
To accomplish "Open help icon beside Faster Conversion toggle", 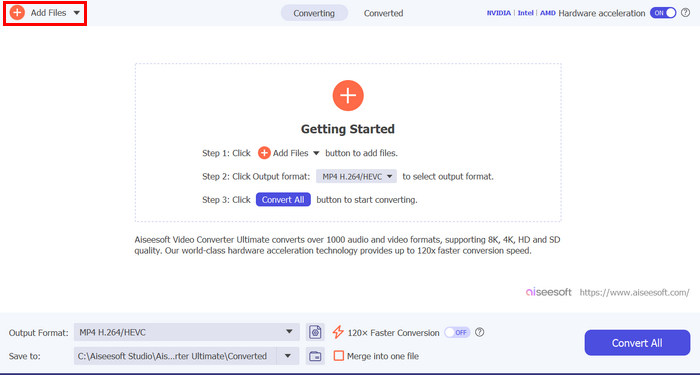I will (479, 332).
